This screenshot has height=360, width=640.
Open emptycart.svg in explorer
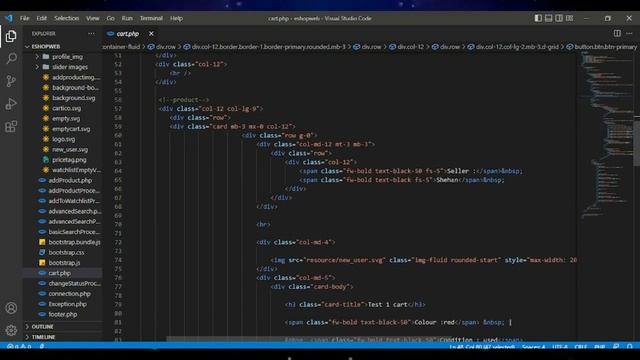coord(66,129)
